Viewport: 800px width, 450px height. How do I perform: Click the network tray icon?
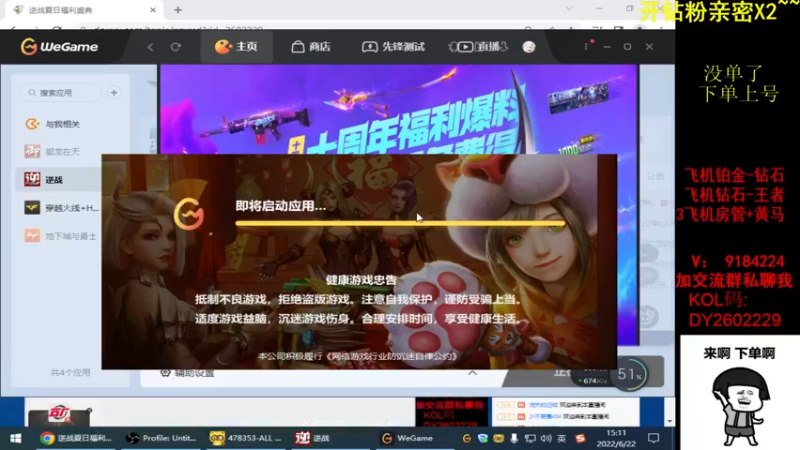click(x=530, y=438)
